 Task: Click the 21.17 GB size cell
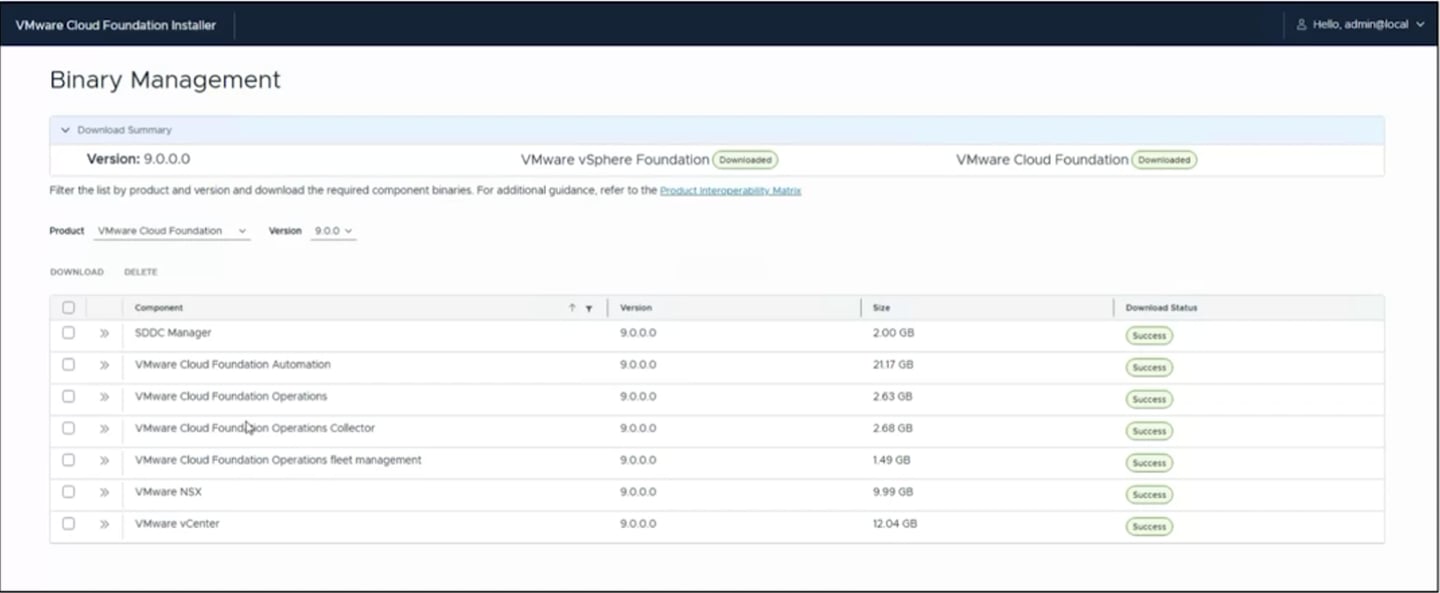(x=893, y=365)
